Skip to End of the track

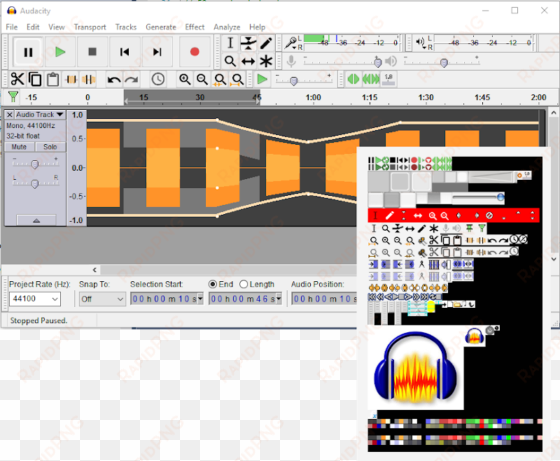click(x=157, y=52)
